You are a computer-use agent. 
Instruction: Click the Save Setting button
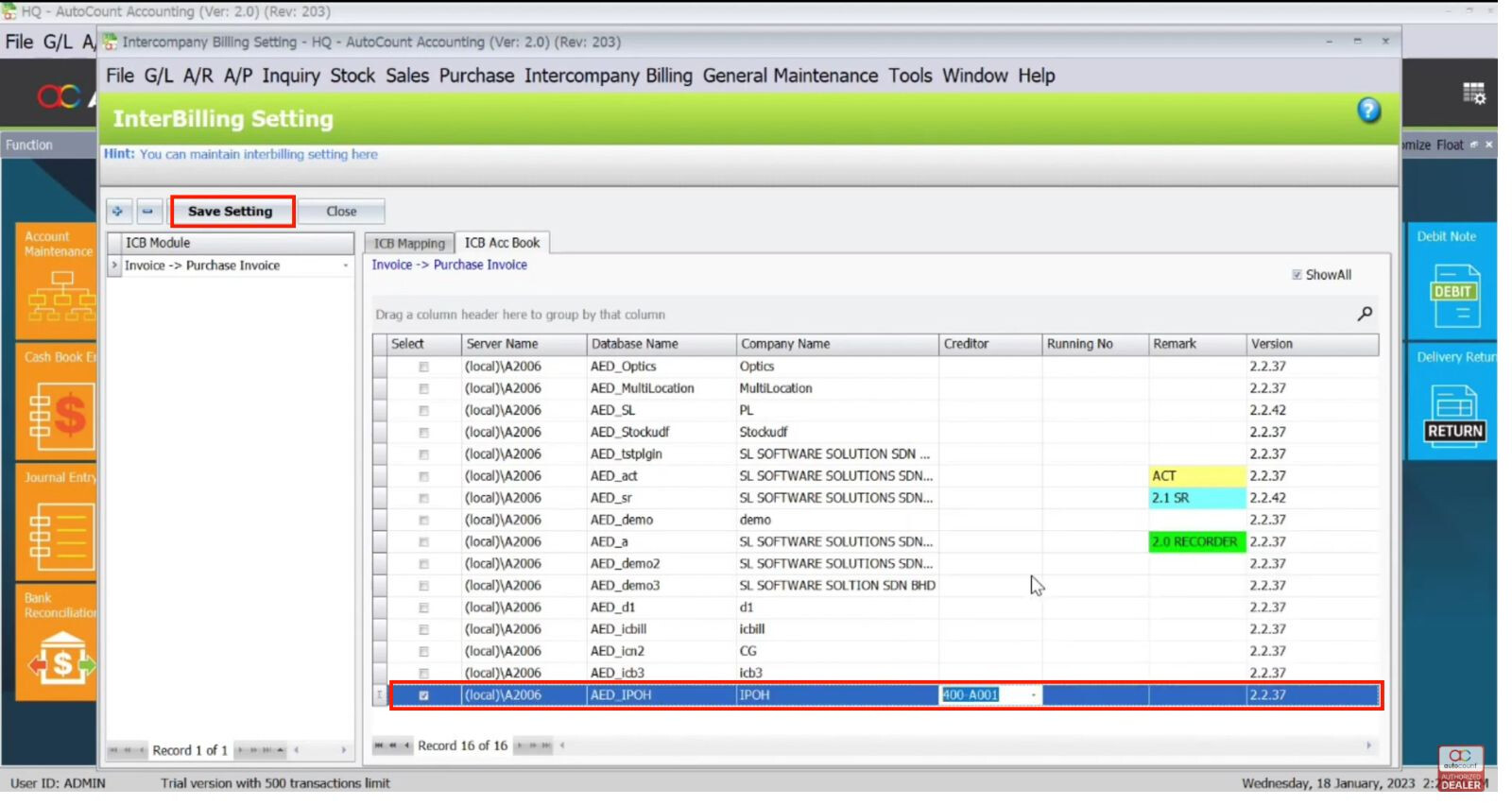click(231, 212)
